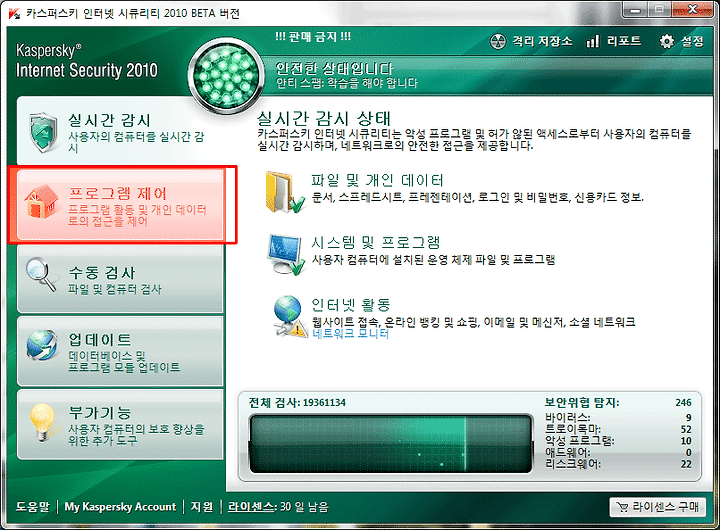Click the magnifier icon in 수동 검사

41,275
